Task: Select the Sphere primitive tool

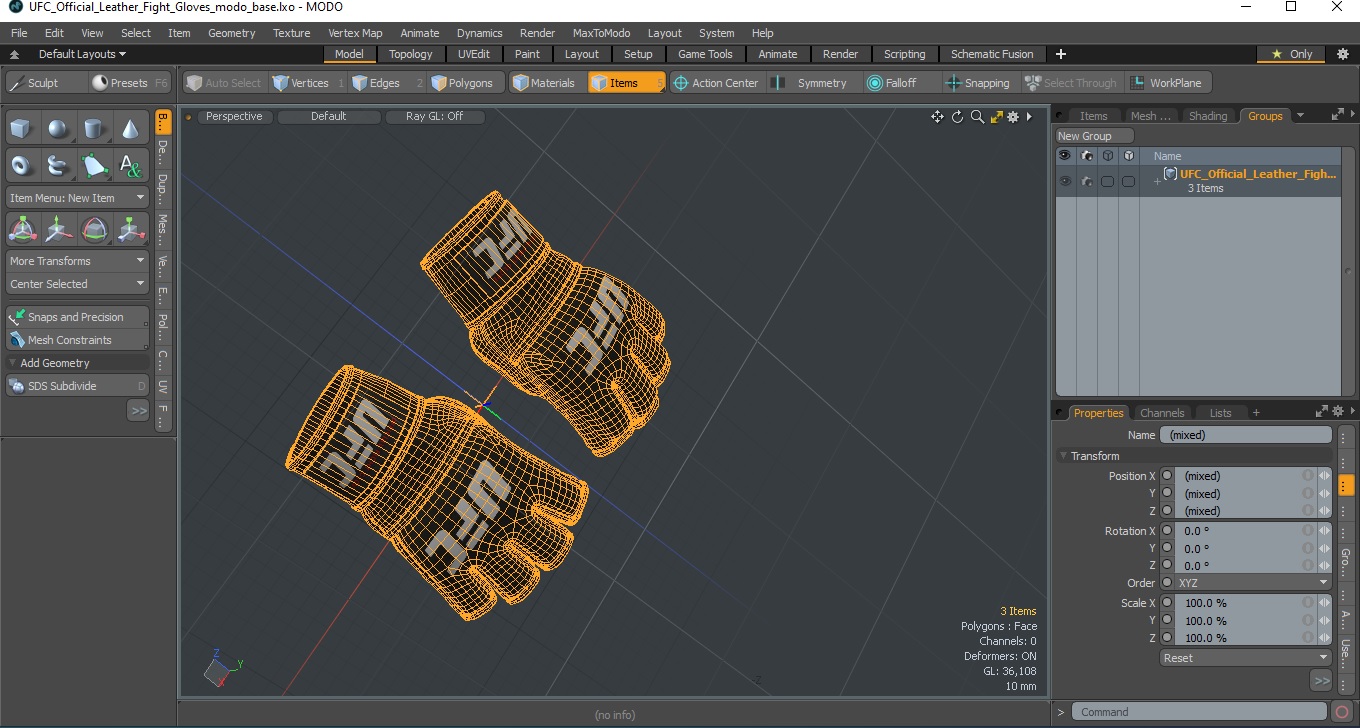Action: (x=58, y=129)
